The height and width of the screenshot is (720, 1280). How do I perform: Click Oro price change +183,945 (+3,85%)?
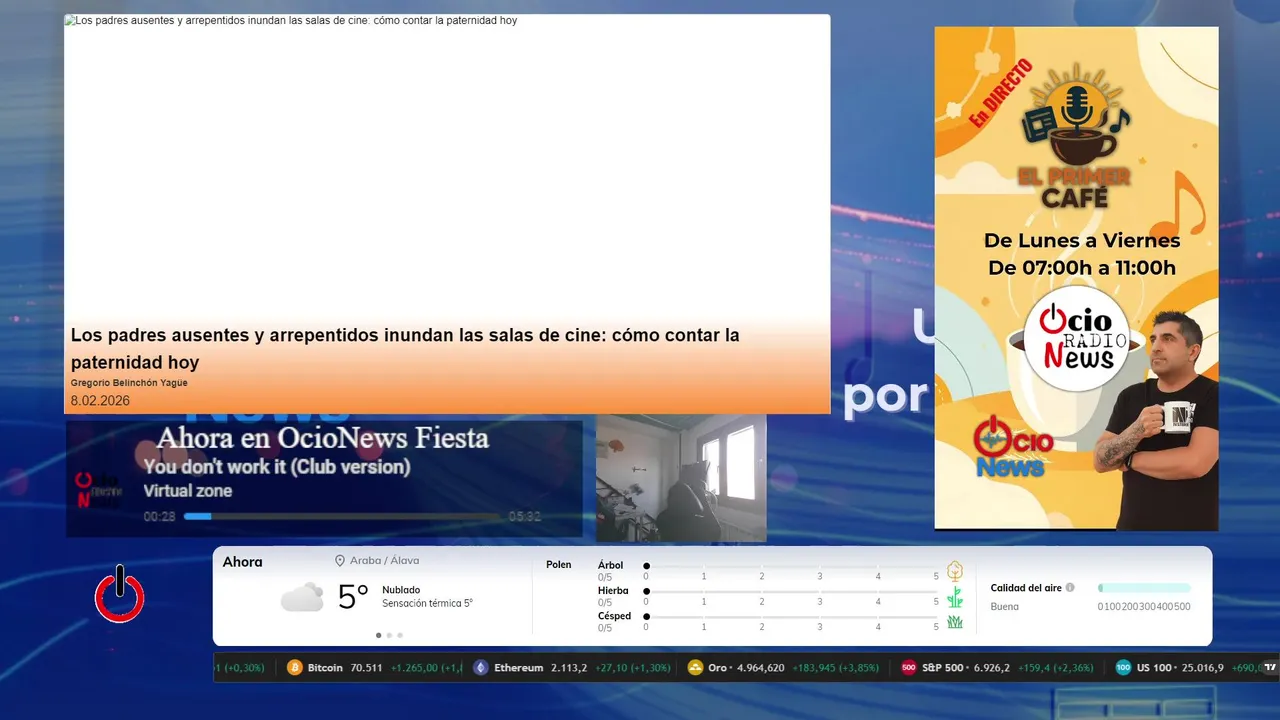coord(836,667)
